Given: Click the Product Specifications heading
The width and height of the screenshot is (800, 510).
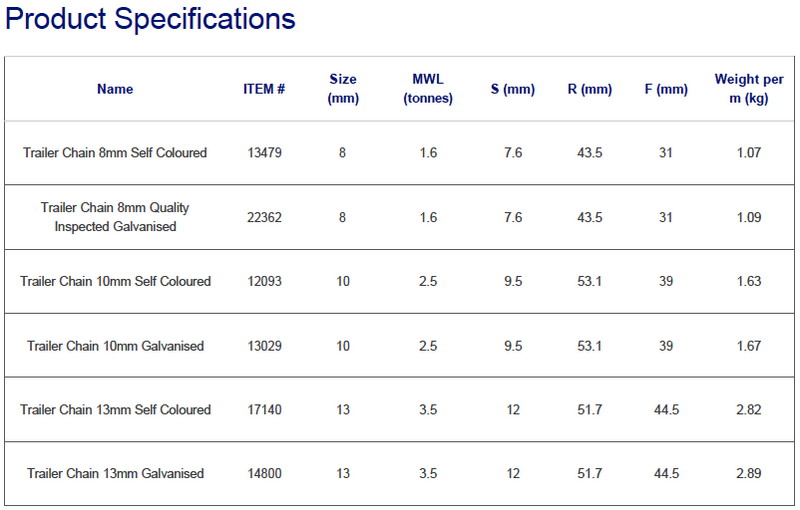Looking at the screenshot, I should pyautogui.click(x=150, y=19).
